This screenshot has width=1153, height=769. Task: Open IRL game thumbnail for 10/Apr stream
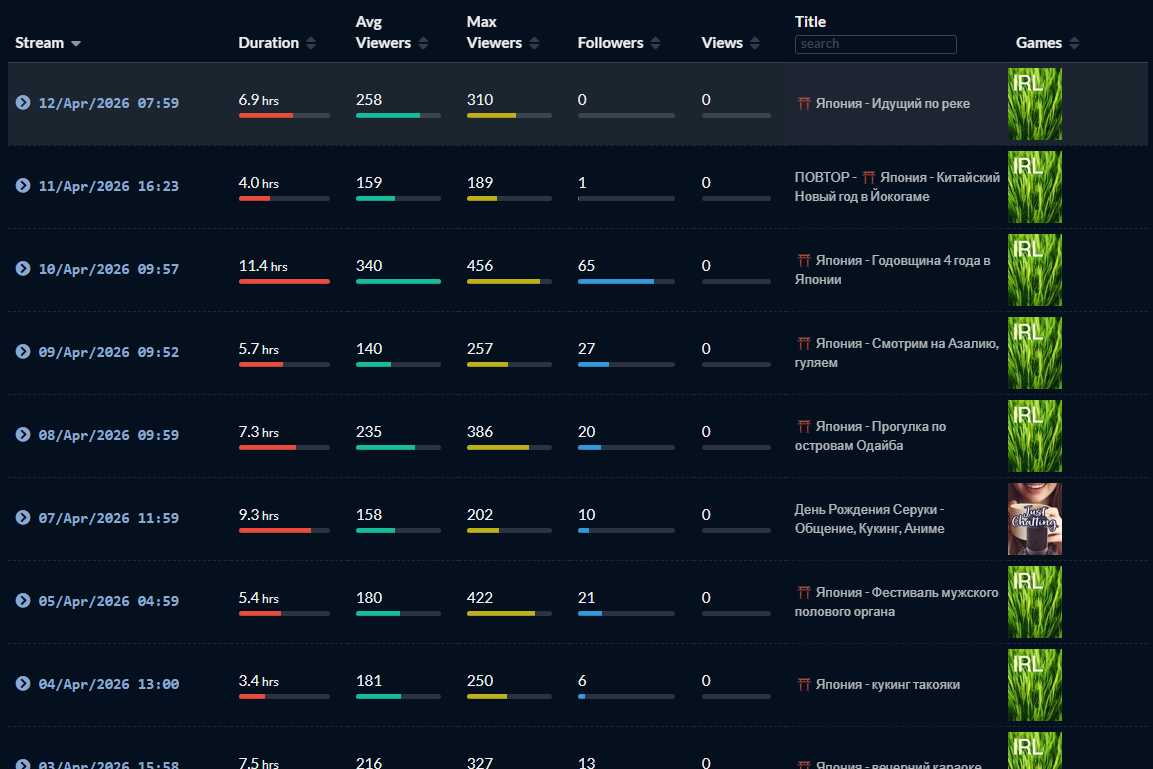pyautogui.click(x=1035, y=270)
